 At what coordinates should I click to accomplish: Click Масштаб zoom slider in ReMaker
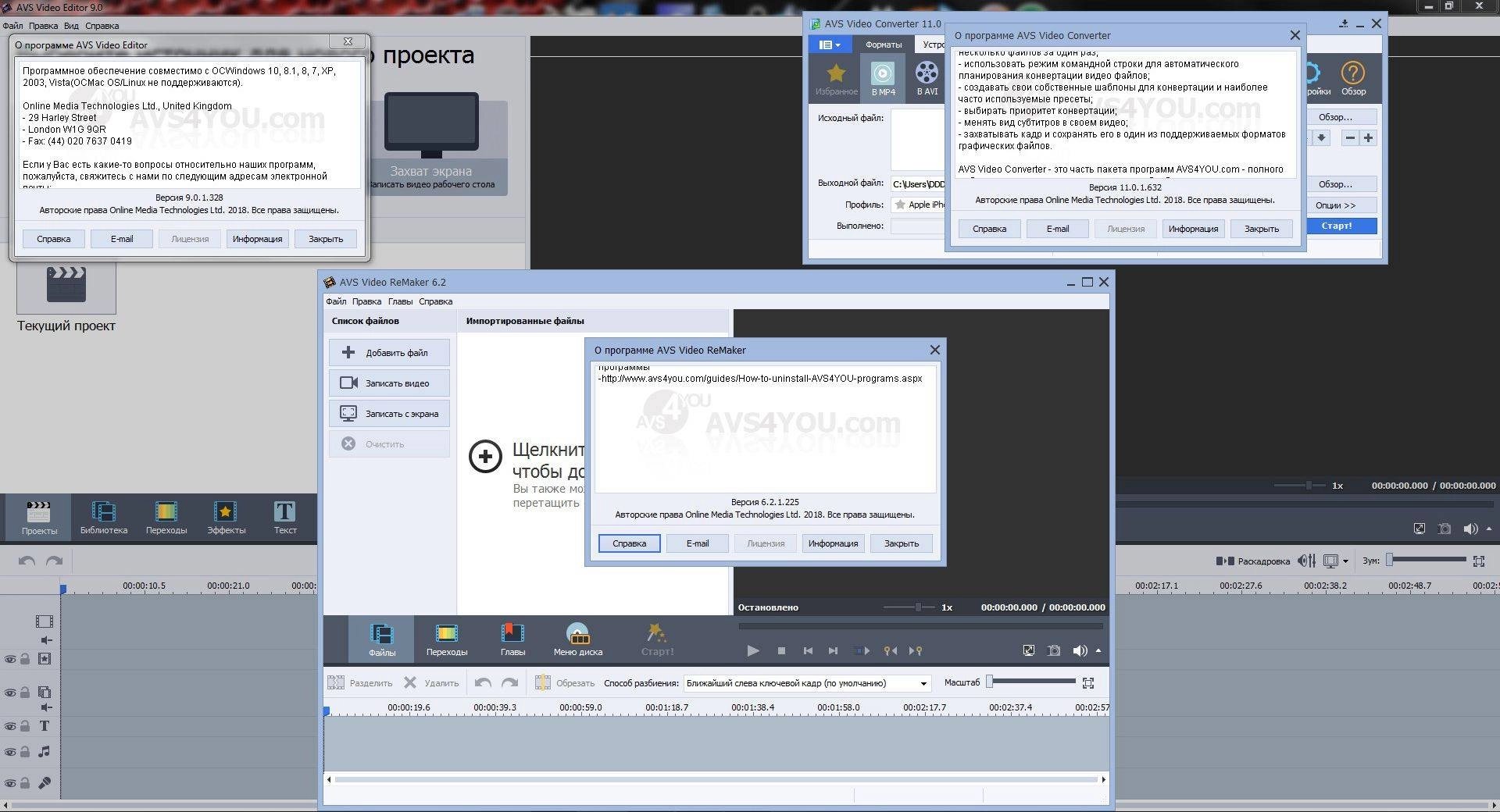[x=1030, y=682]
